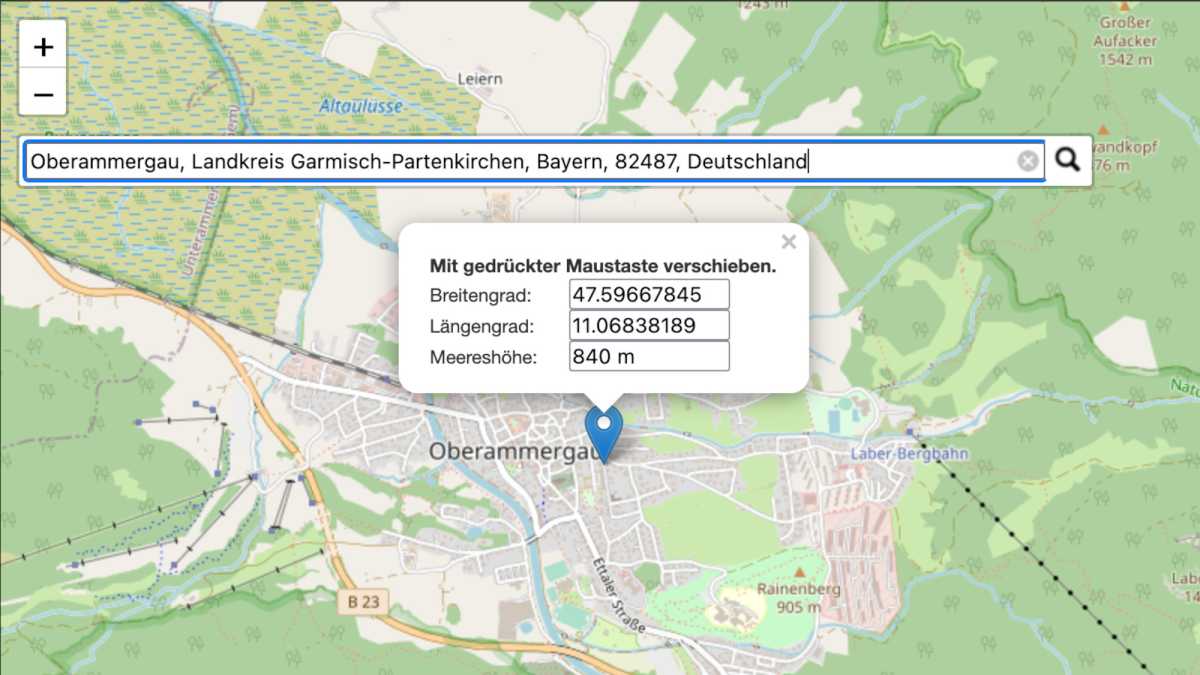1200x675 pixels.
Task: Close the coordinates popup
Action: tap(788, 242)
